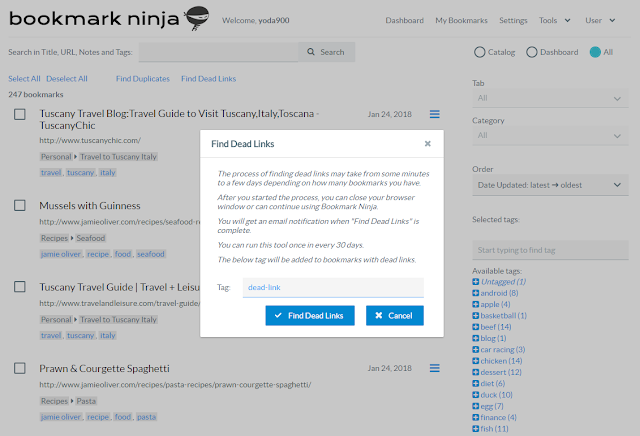640x436 pixels.
Task: Click Find Dead Links link above list
Action: 209,79
